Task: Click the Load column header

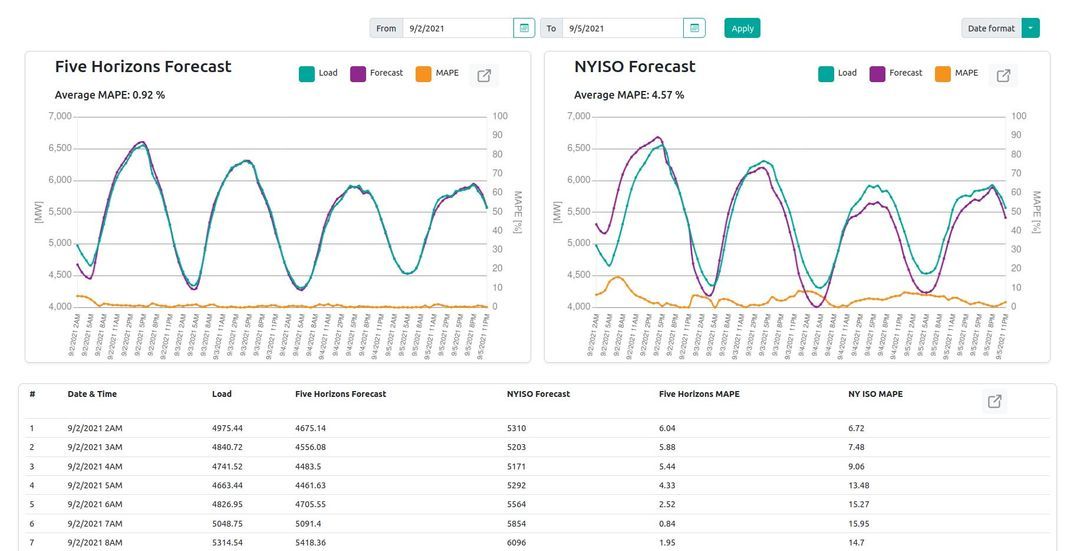Action: [x=222, y=394]
